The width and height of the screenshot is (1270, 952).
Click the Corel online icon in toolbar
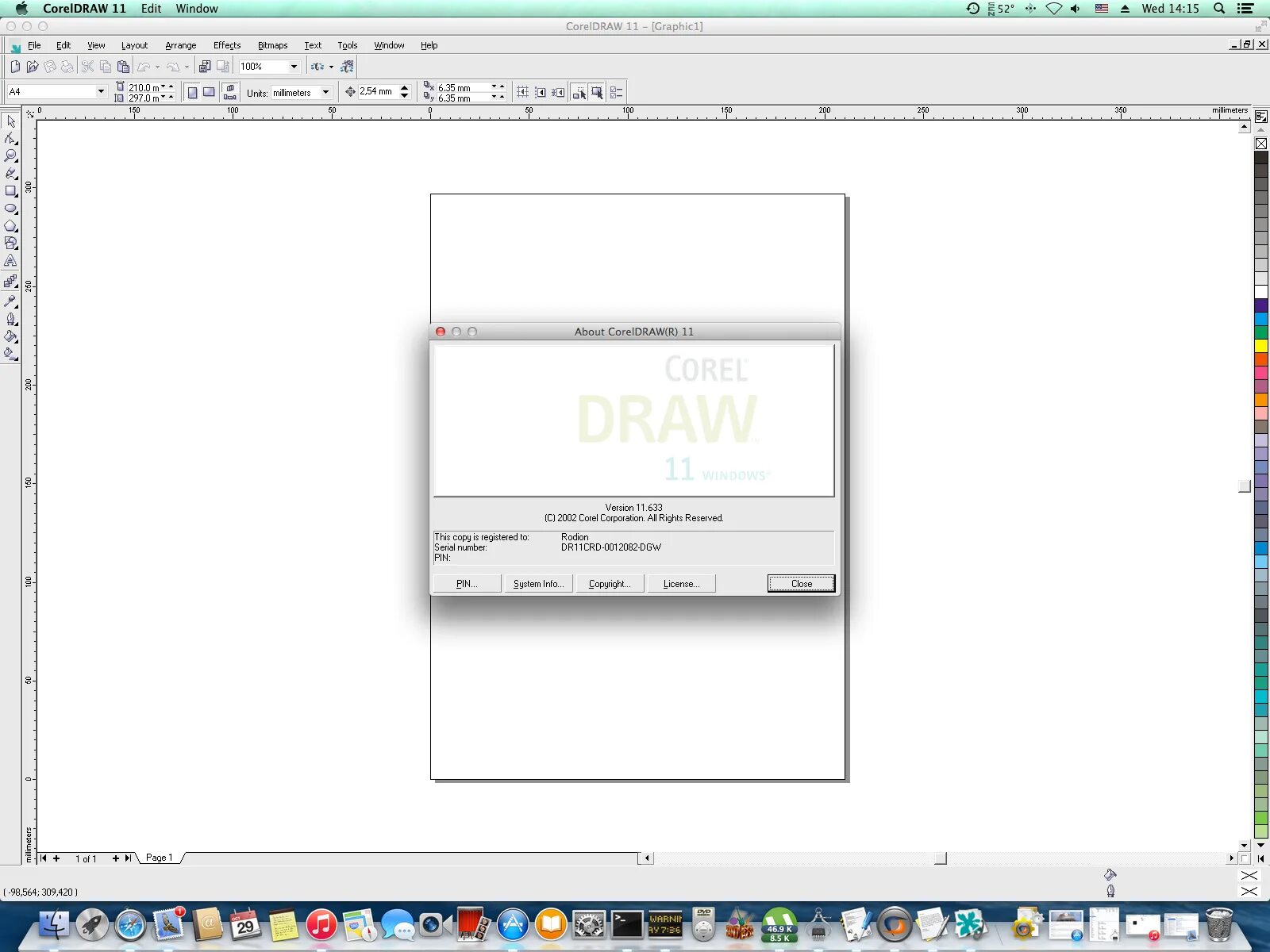[x=347, y=67]
